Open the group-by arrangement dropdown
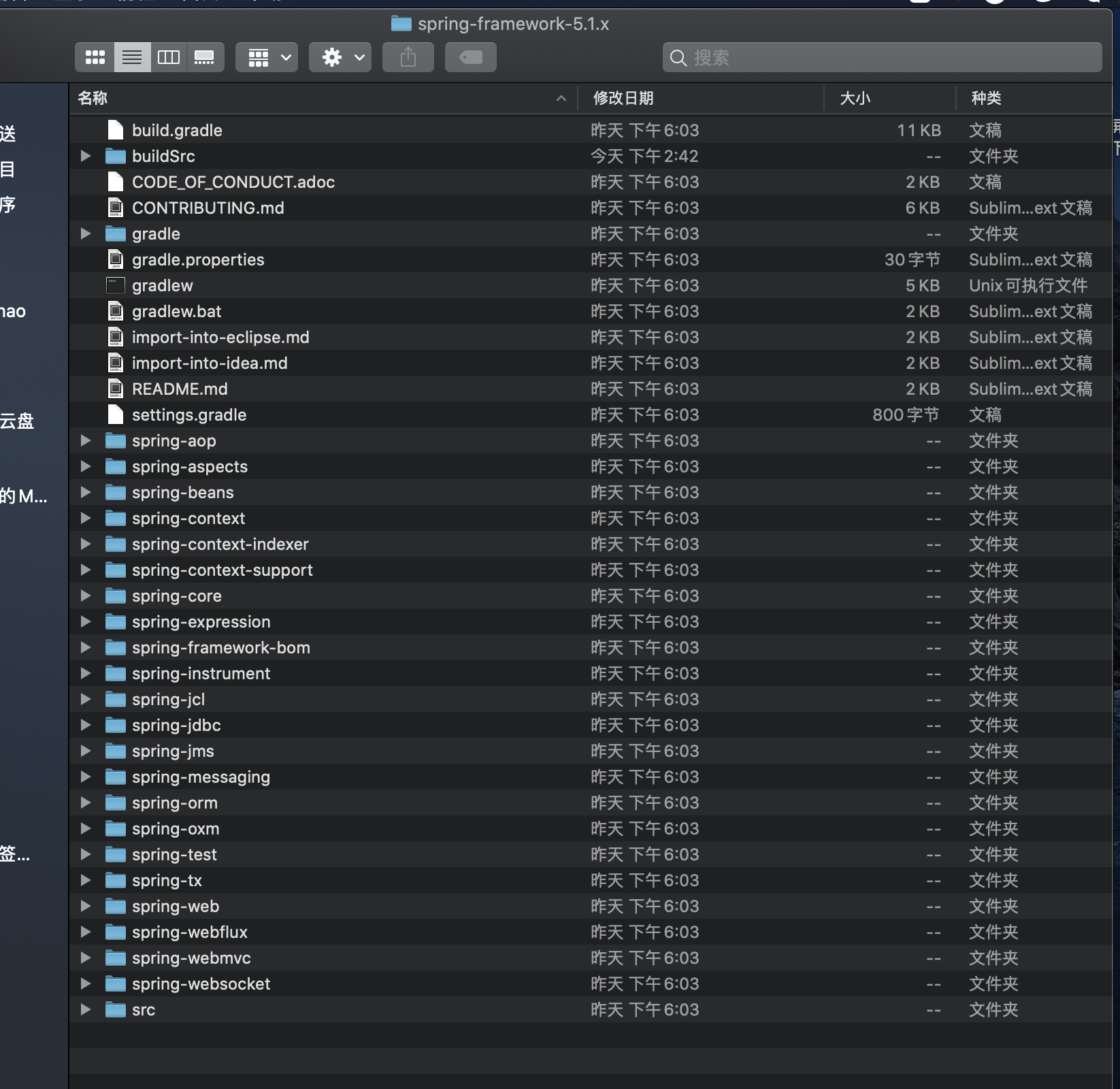This screenshot has width=1120, height=1089. pos(267,57)
